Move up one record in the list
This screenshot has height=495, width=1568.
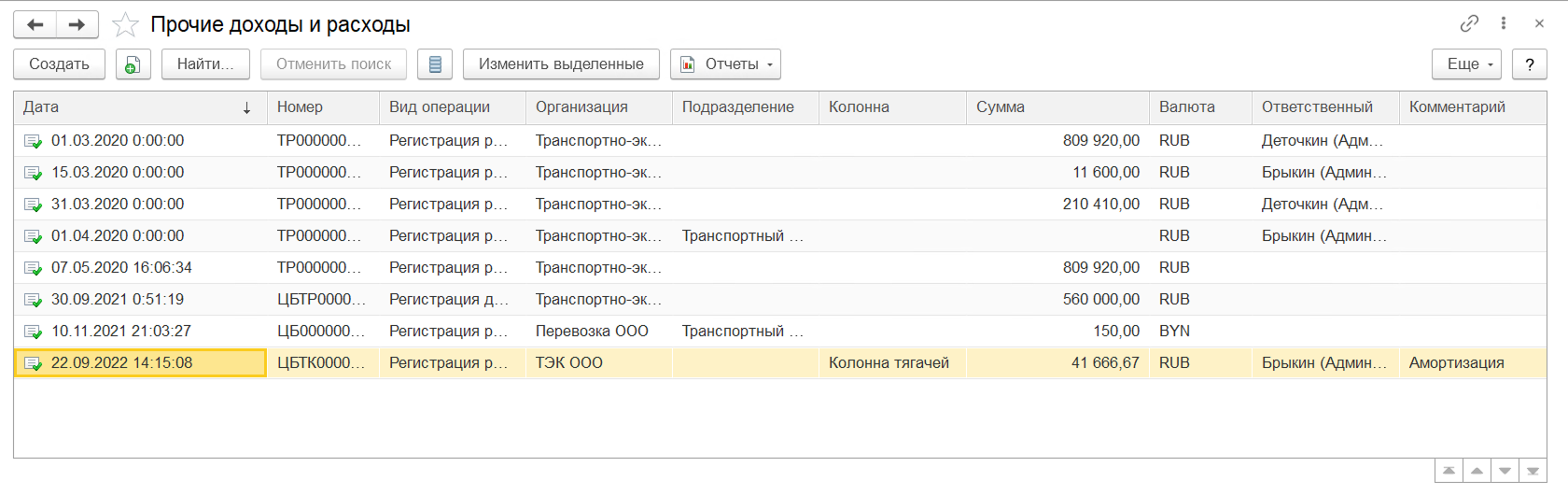click(x=1477, y=471)
